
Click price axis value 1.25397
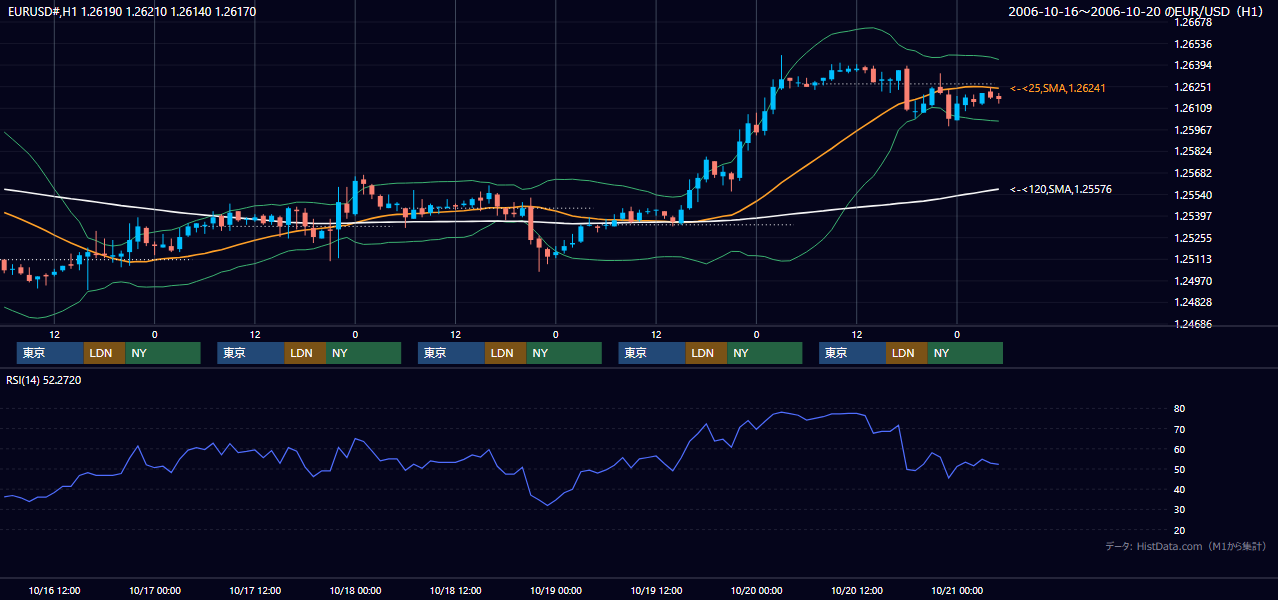[x=1193, y=216]
